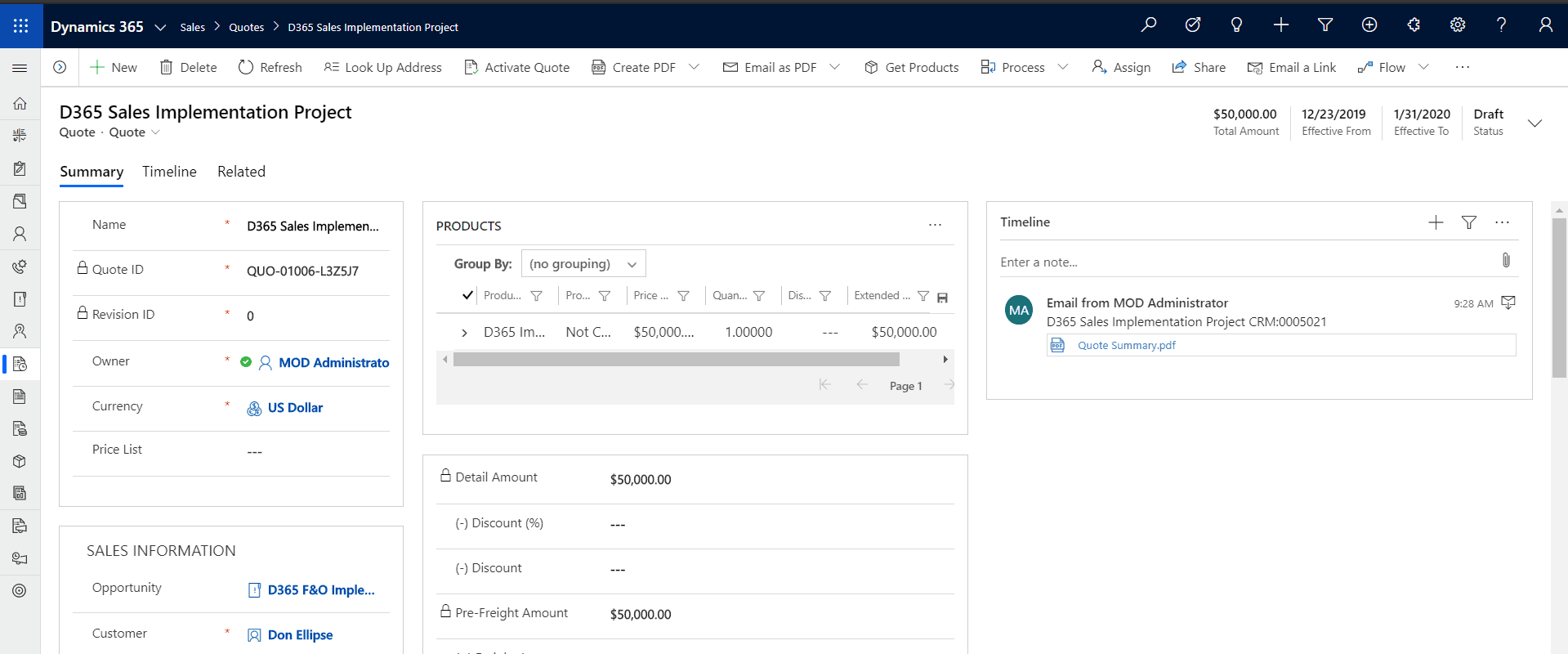Click the Assign button
This screenshot has height=654, width=1568.
[1121, 67]
